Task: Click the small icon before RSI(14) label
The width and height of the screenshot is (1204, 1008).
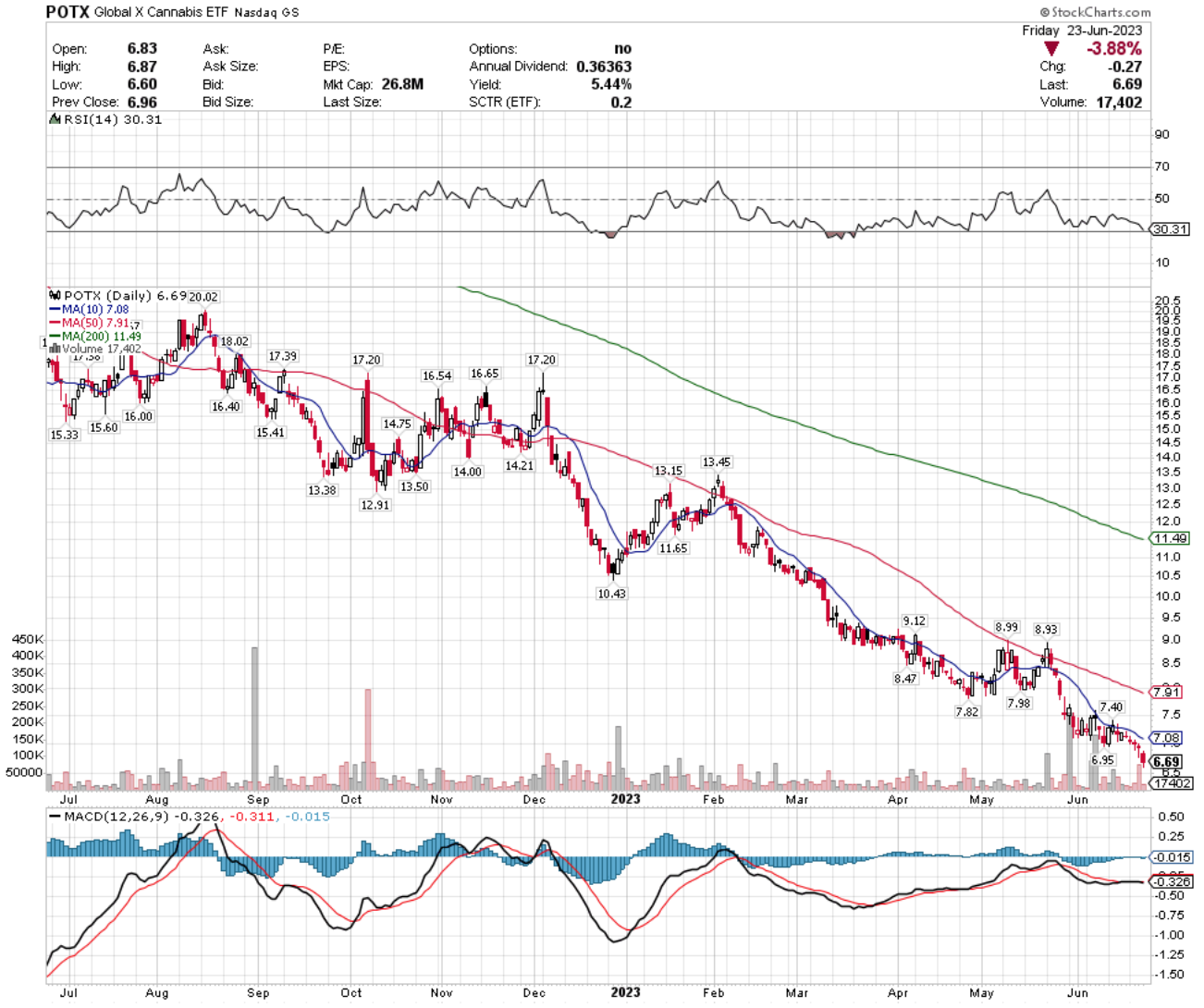Action: 55,119
